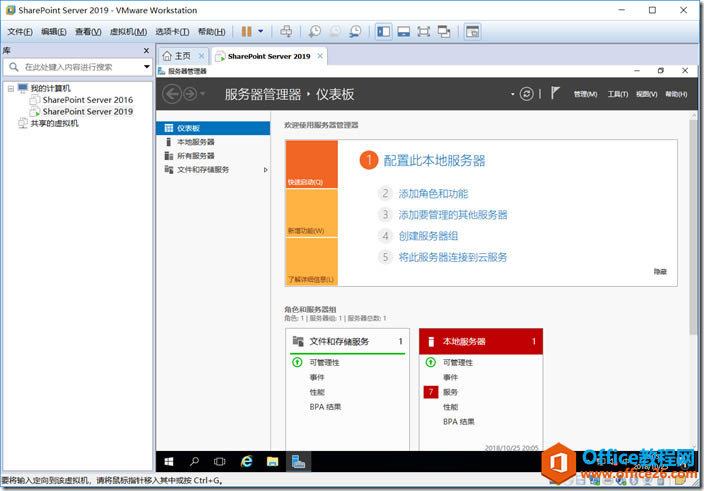Click the 了解详细信息(L) tile
This screenshot has height=491, width=704.
coord(312,262)
